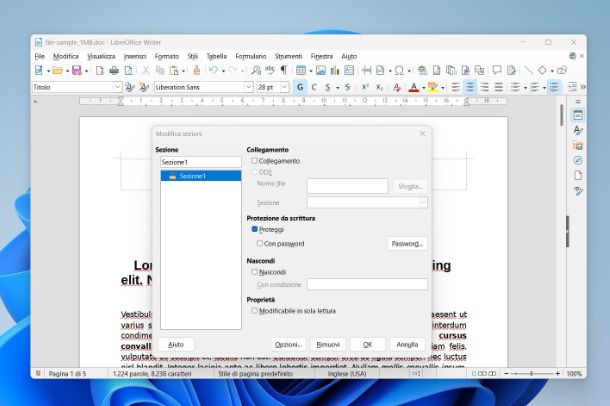
Task: Apply strikethrough formatting icon
Action: click(x=347, y=87)
